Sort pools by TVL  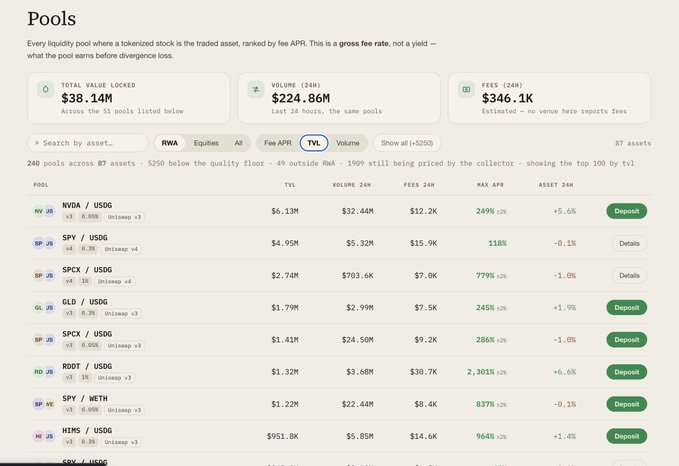pyautogui.click(x=314, y=143)
